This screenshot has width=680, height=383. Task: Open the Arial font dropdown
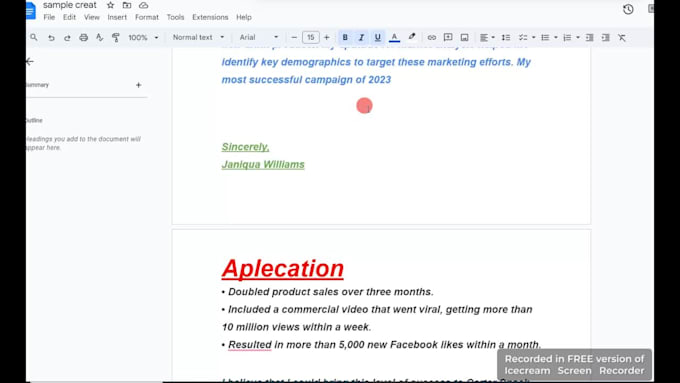tap(259, 37)
